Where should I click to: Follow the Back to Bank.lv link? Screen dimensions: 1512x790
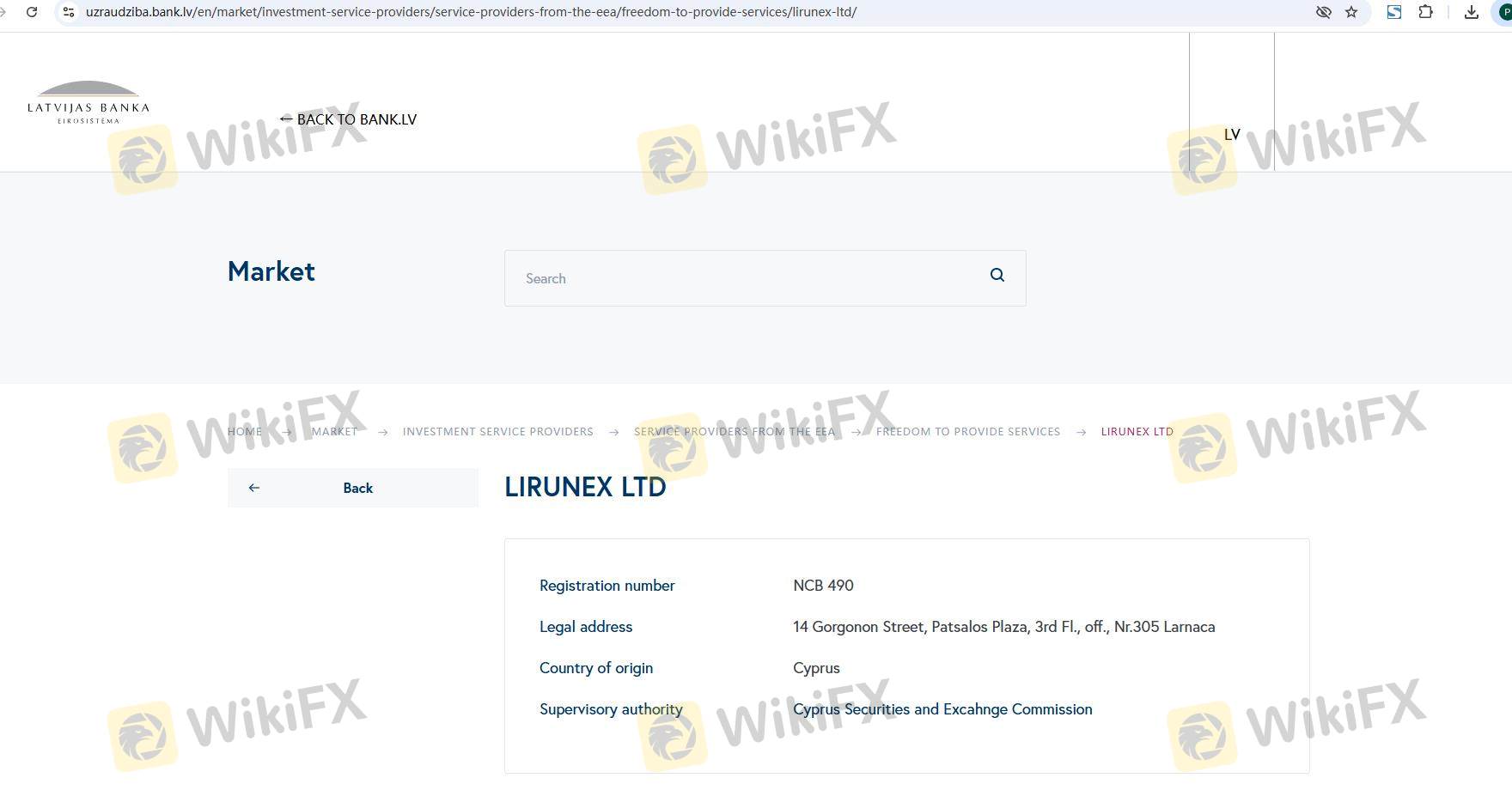(348, 119)
